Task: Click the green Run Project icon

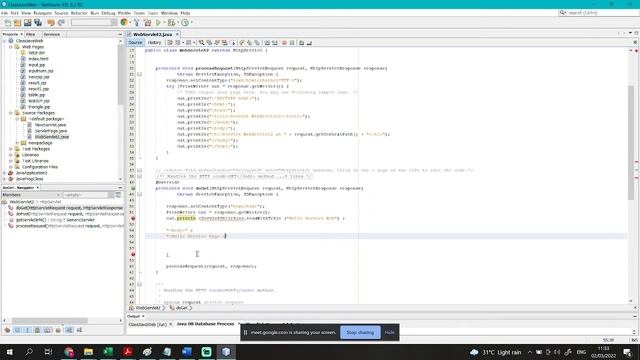Action: [158, 23]
